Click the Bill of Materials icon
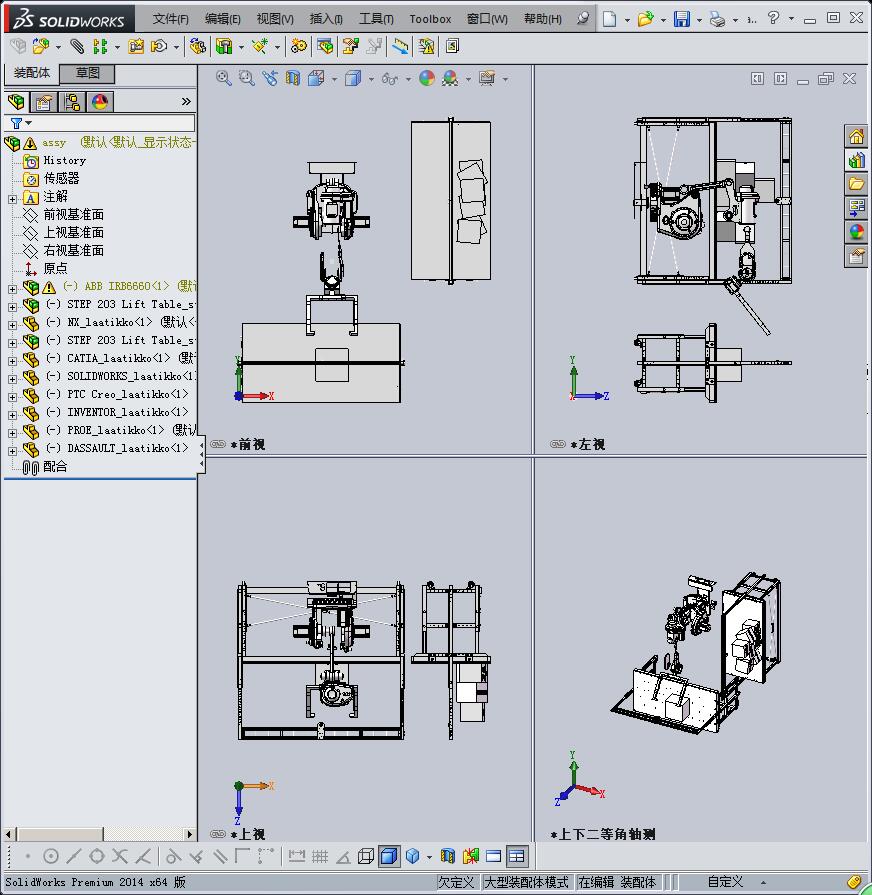872x895 pixels. click(325, 46)
